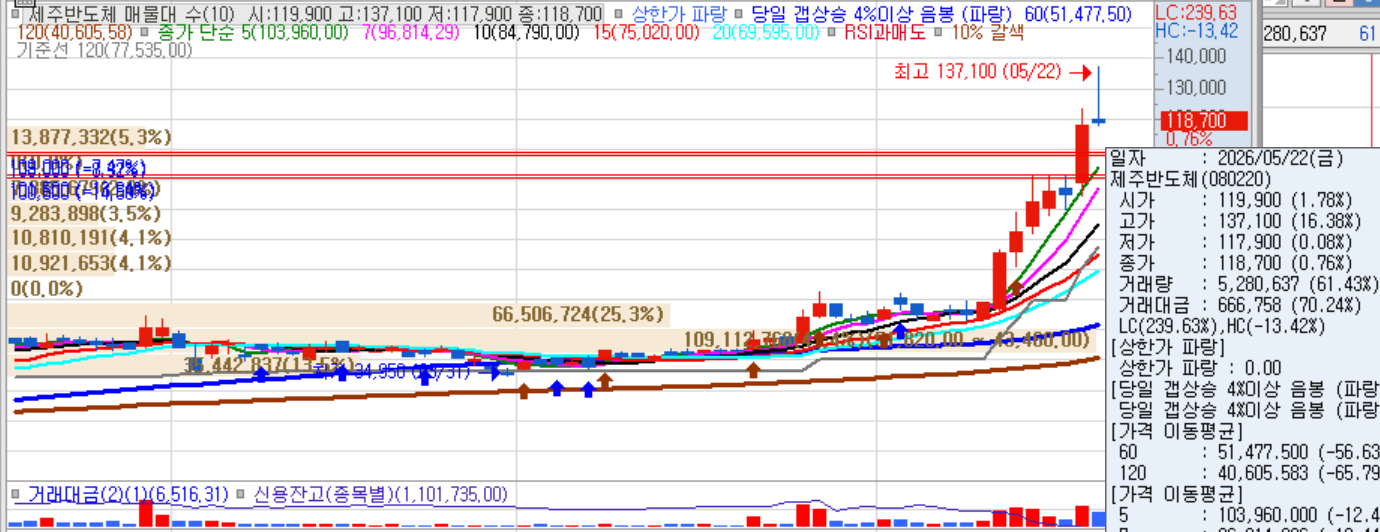1380x532 pixels.
Task: Click the green 5(103,960,00) MA label
Action: click(x=295, y=32)
